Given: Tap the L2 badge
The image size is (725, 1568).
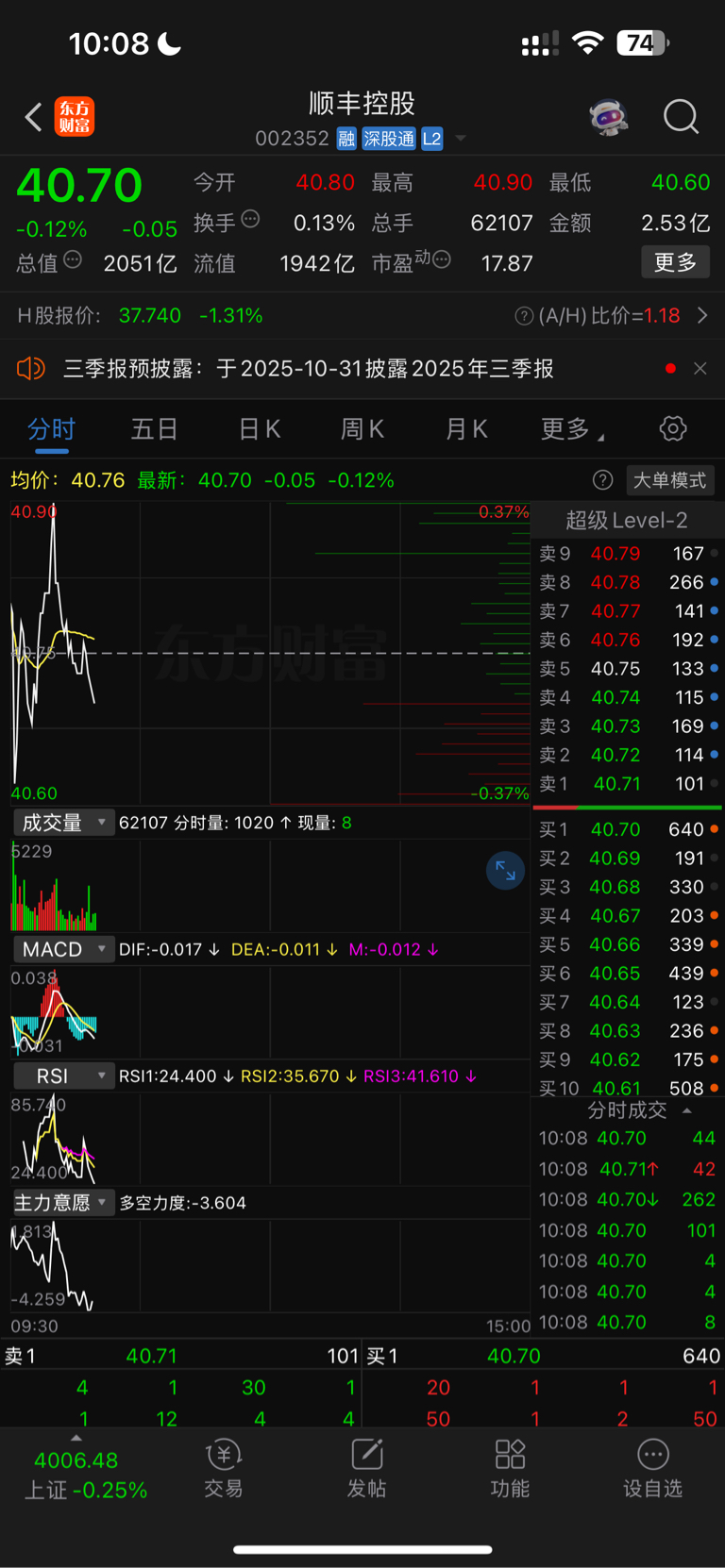Looking at the screenshot, I should (x=431, y=139).
